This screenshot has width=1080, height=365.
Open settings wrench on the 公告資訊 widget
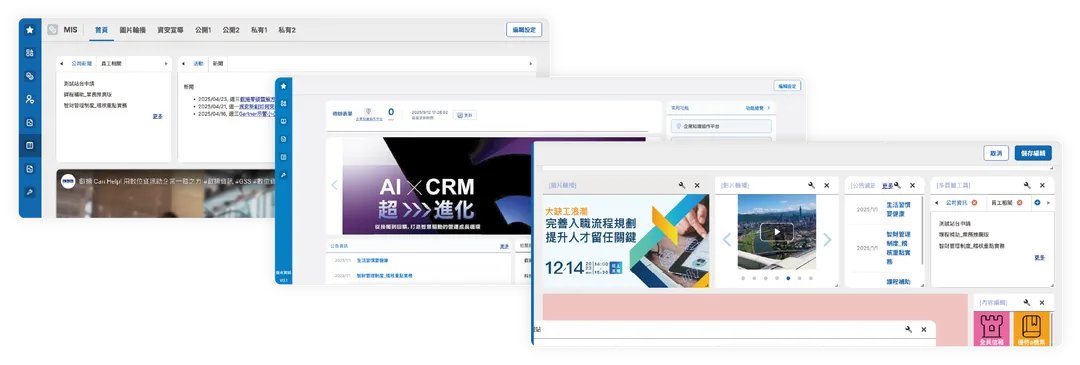pos(897,185)
